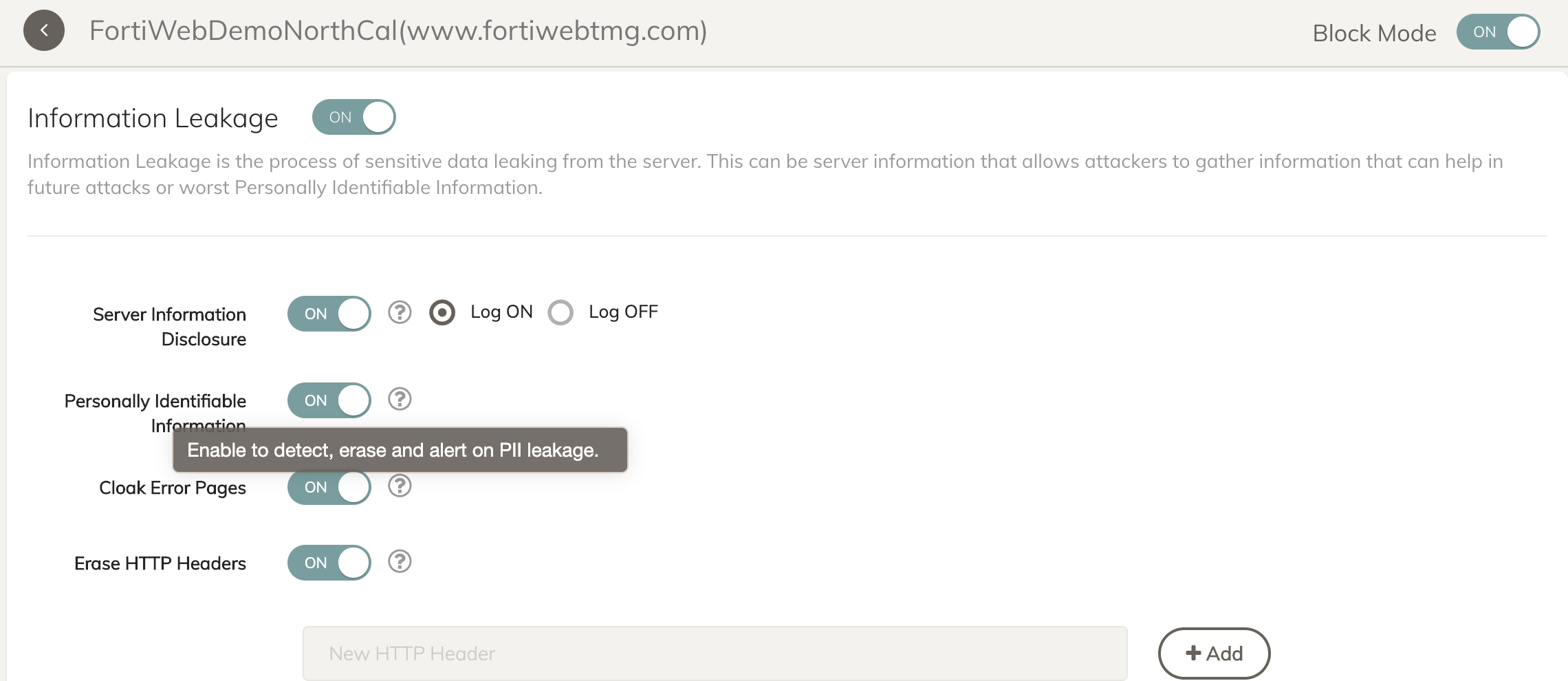This screenshot has height=681, width=1568.
Task: Turn off Block Mode switch
Action: point(1497,32)
